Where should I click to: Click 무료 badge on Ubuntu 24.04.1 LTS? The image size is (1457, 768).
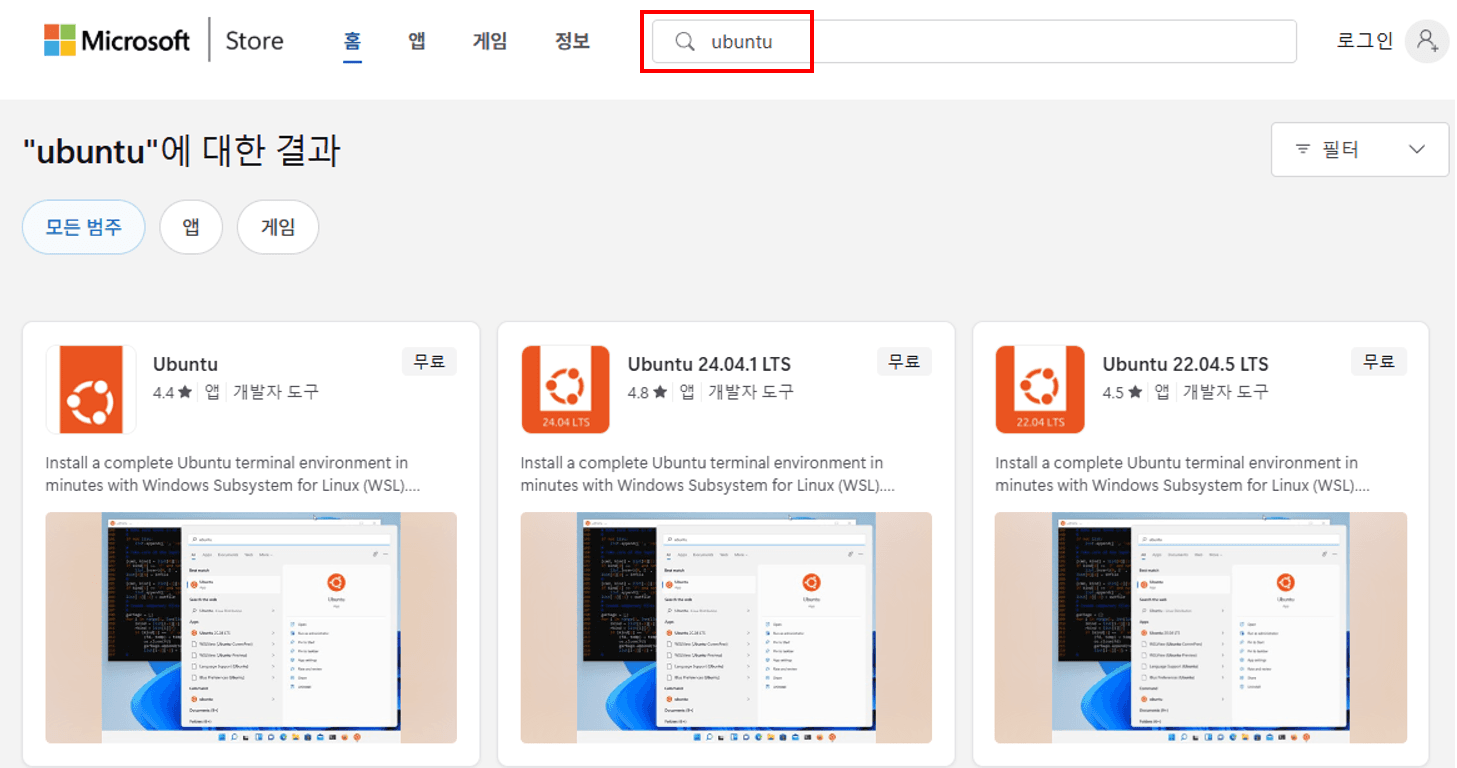(904, 362)
